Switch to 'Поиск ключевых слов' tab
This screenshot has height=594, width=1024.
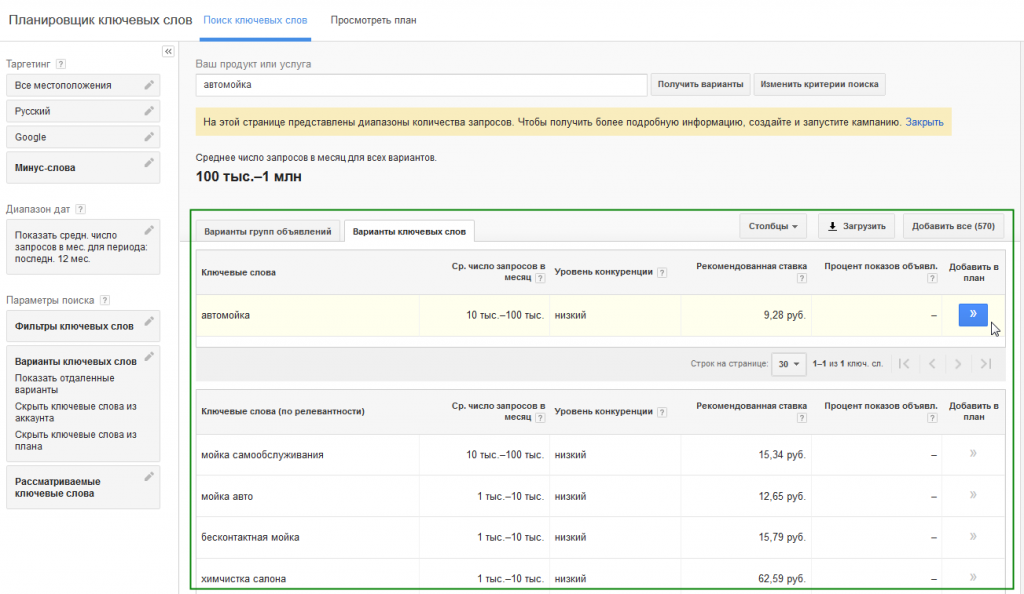tap(255, 20)
